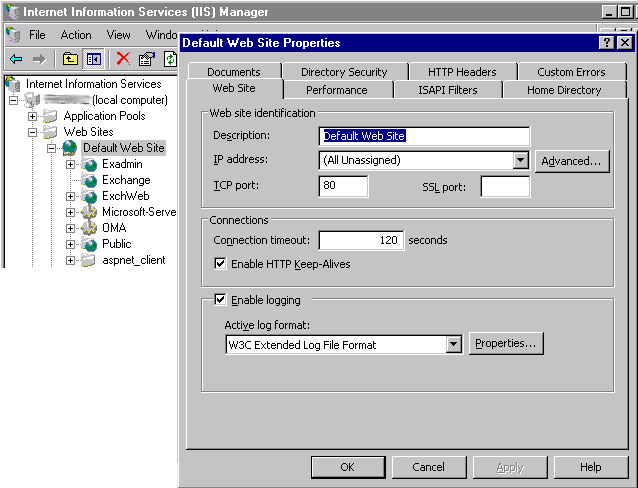Click the Refresh toolbar icon
Viewport: 638px width, 488px height.
coord(170,59)
